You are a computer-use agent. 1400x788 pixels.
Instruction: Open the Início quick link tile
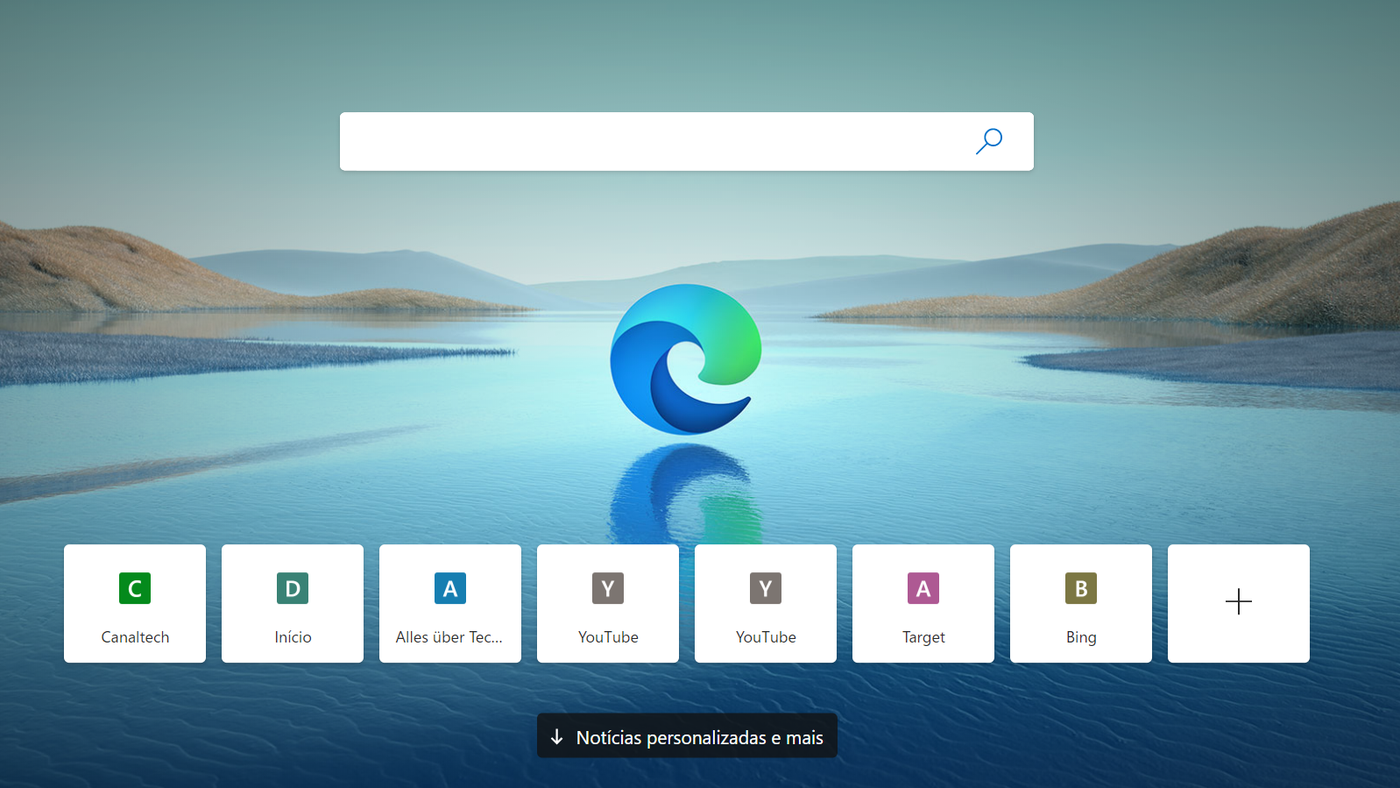[292, 603]
